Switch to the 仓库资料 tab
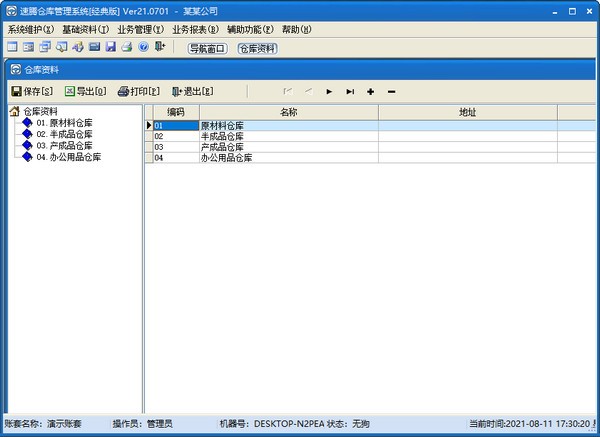Viewport: 600px width, 437px height. pos(257,48)
